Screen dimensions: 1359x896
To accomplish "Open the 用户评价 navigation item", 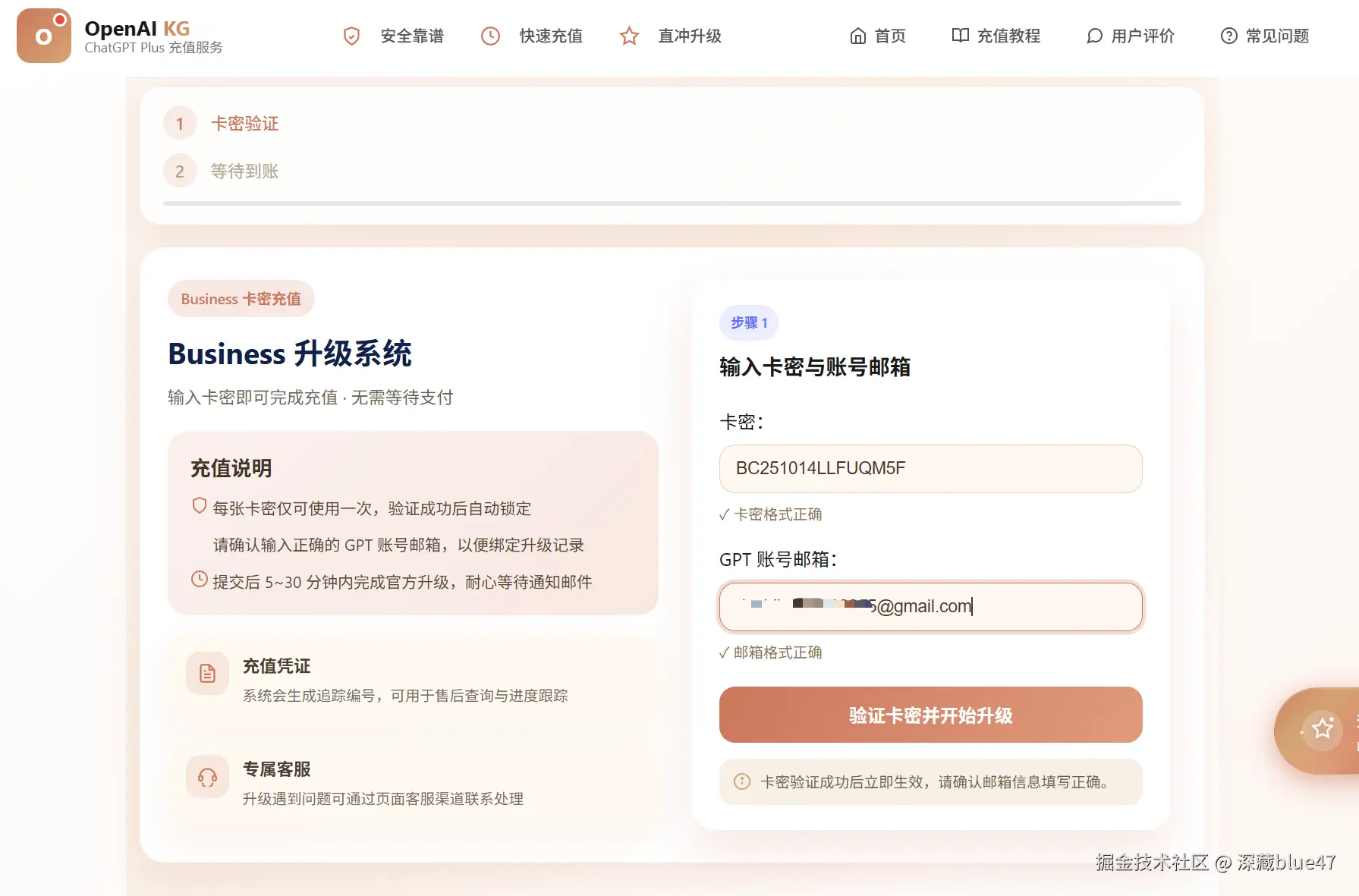I will click(1131, 36).
